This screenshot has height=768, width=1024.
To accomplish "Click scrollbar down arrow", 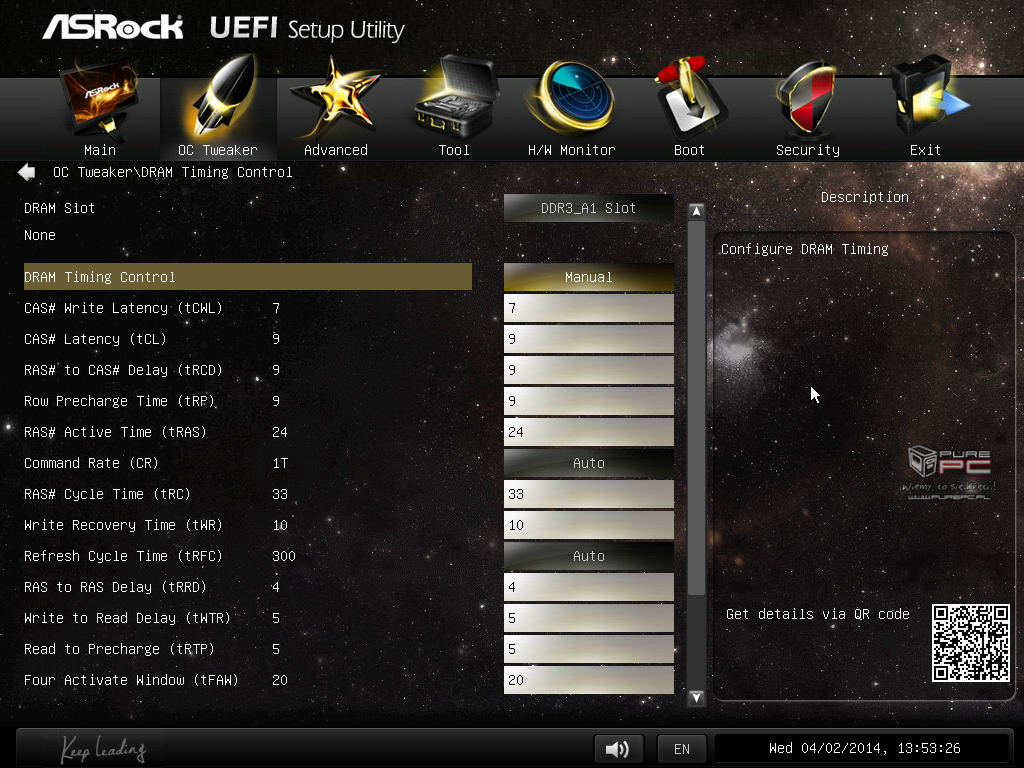I will [x=696, y=697].
